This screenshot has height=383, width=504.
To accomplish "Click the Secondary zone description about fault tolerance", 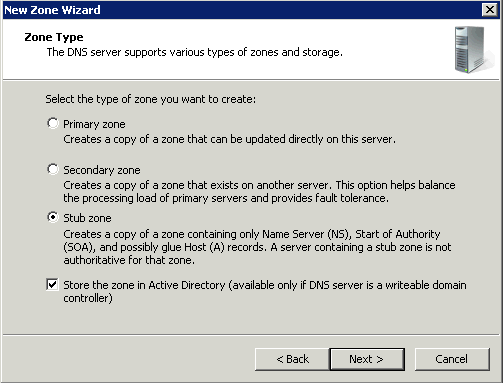I will pos(259,191).
